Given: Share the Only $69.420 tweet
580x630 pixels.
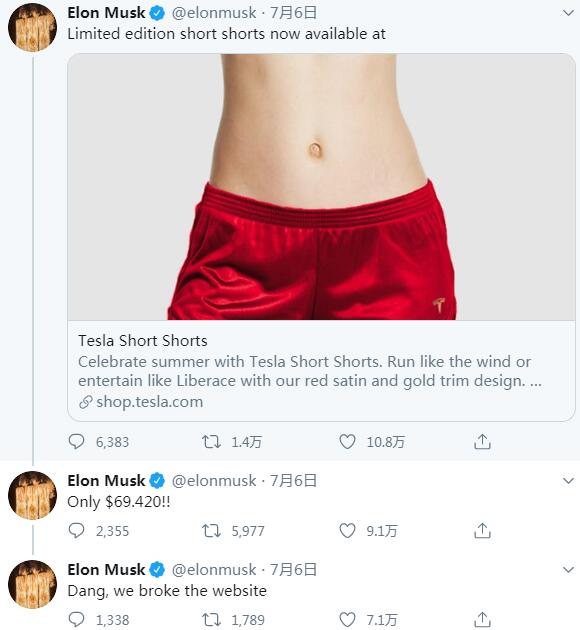Looking at the screenshot, I should (482, 530).
